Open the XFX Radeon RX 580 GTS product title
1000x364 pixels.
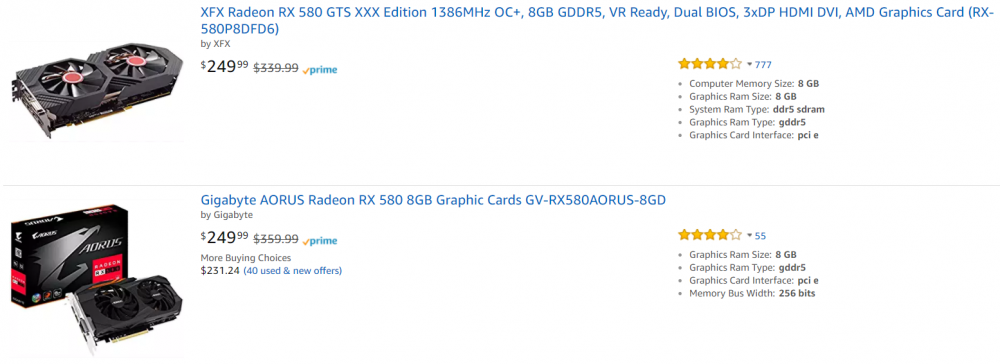(596, 20)
